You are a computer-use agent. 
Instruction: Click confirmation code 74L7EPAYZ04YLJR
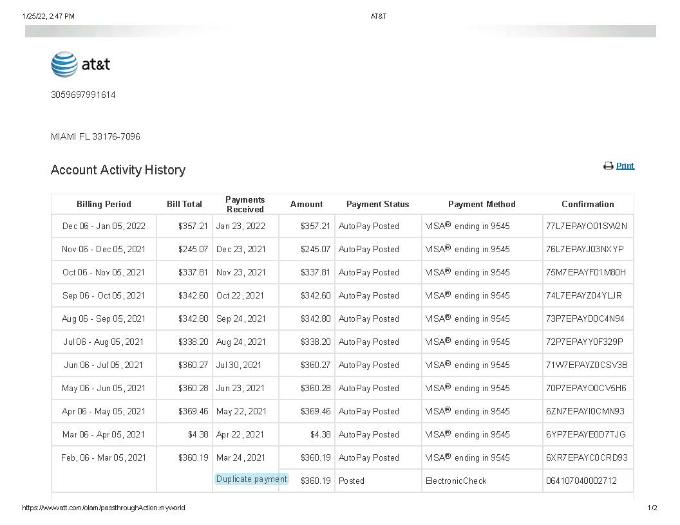click(x=584, y=296)
